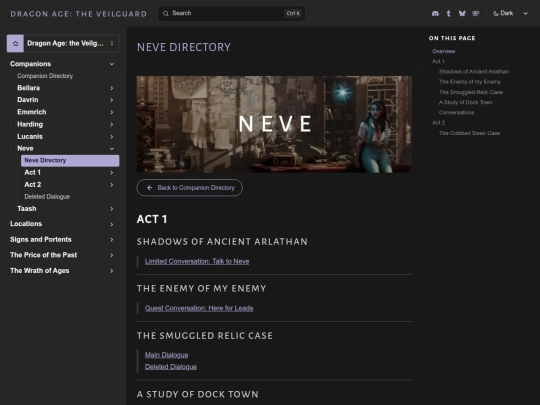Click the moon icon beside Dark
540x405 pixels.
496,13
